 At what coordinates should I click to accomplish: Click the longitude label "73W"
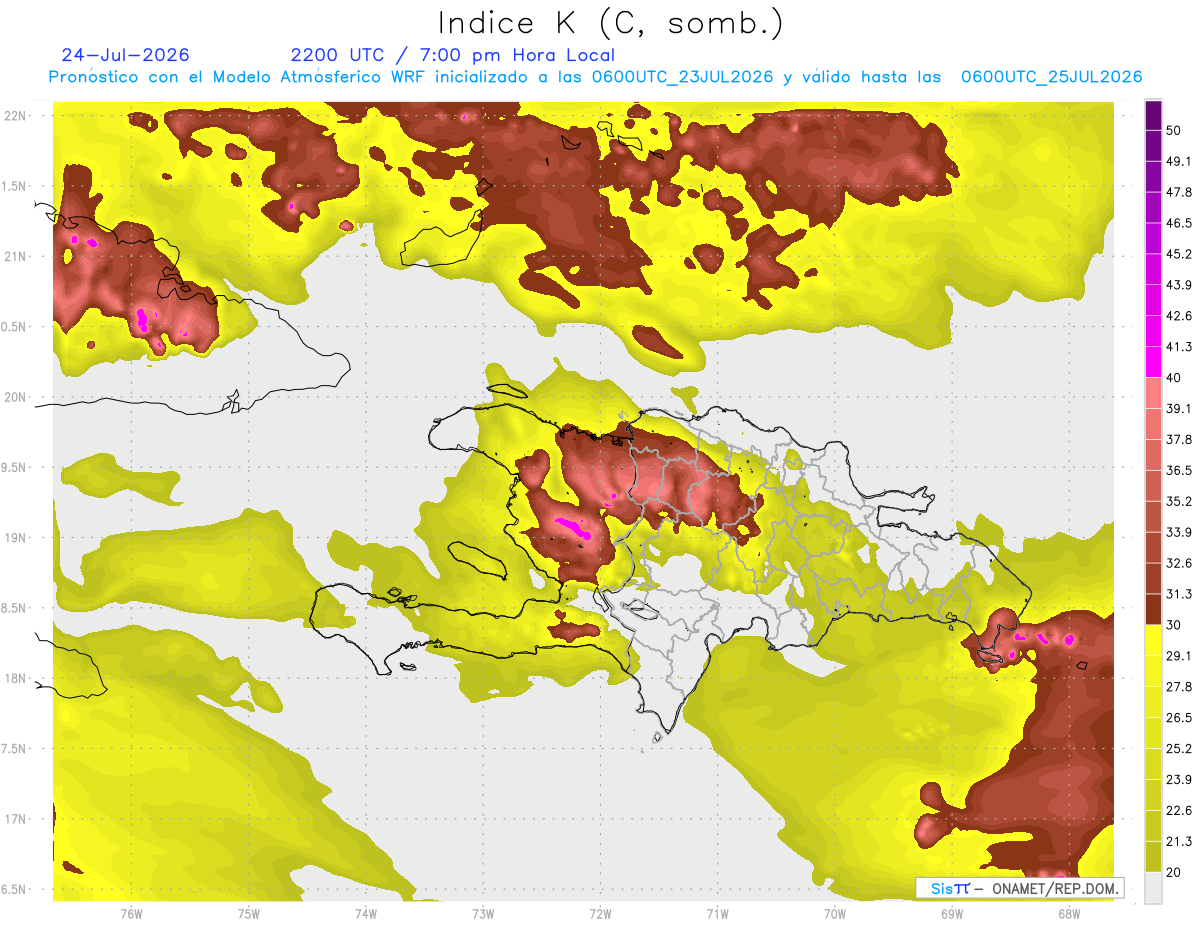pos(483,914)
